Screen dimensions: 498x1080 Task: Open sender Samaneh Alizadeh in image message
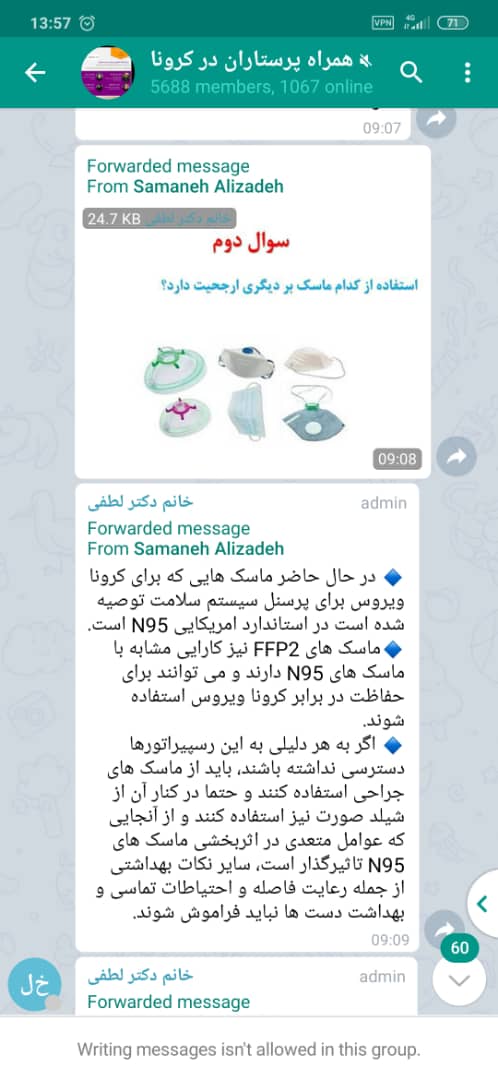208,186
